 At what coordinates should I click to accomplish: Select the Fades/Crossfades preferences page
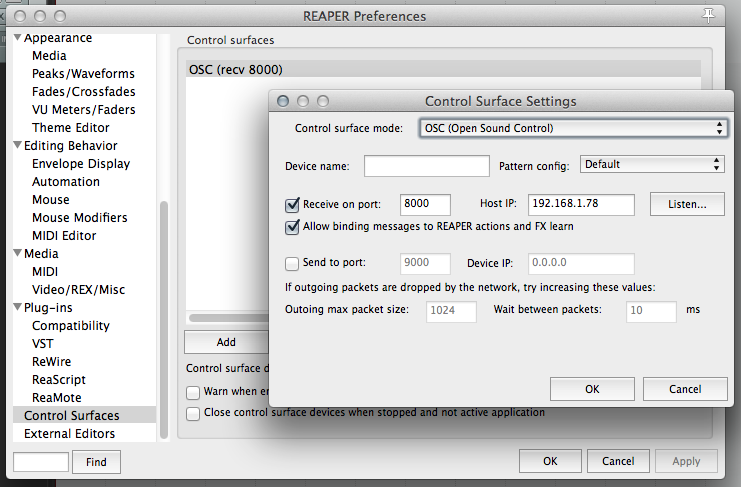84,92
